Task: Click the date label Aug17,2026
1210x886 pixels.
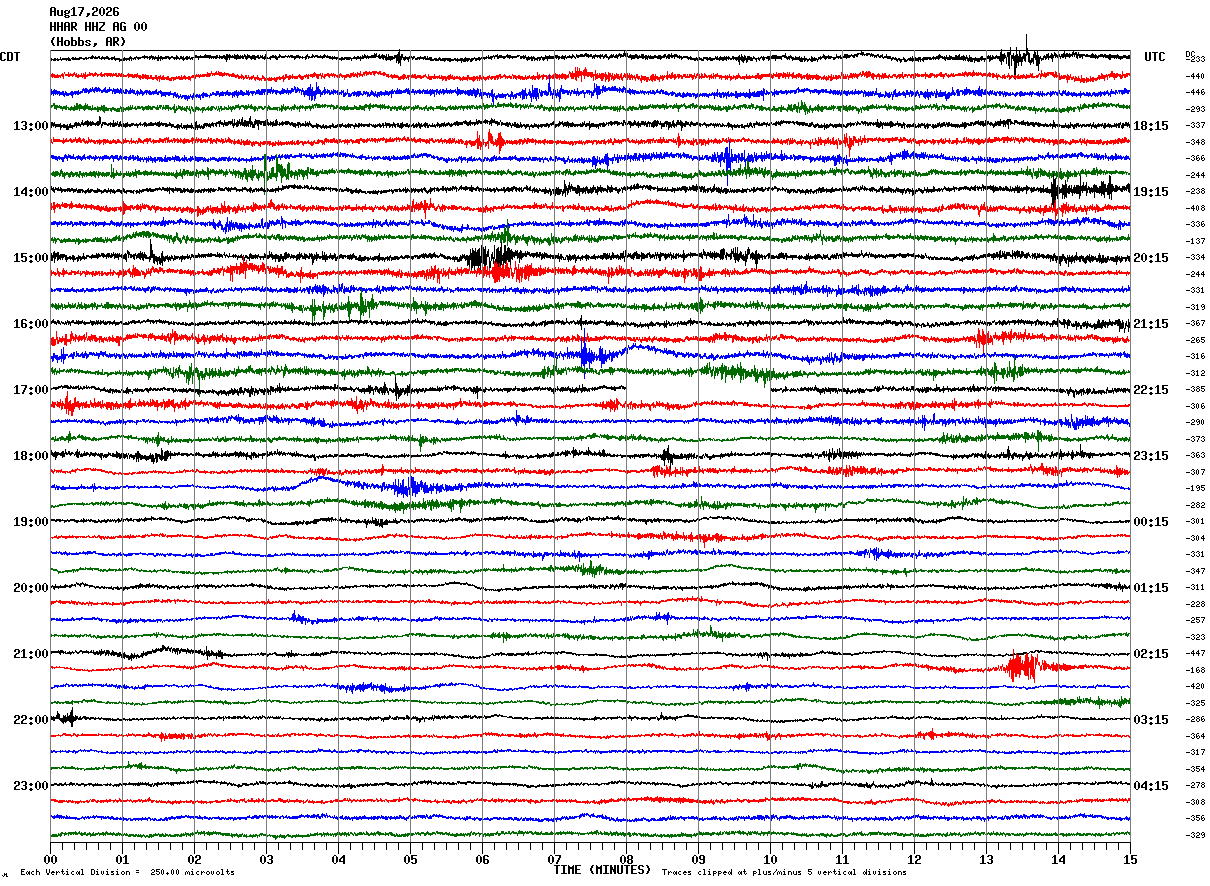Action: (x=84, y=12)
